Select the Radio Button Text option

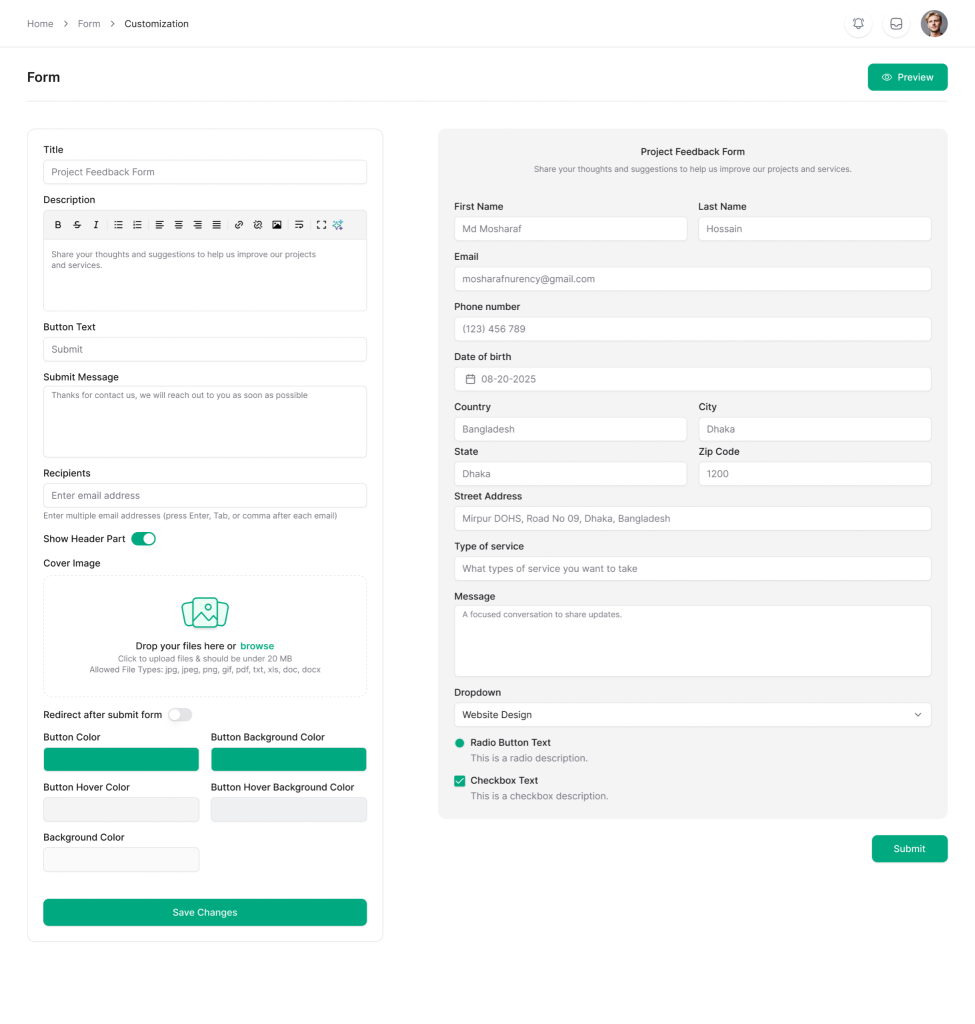[460, 743]
